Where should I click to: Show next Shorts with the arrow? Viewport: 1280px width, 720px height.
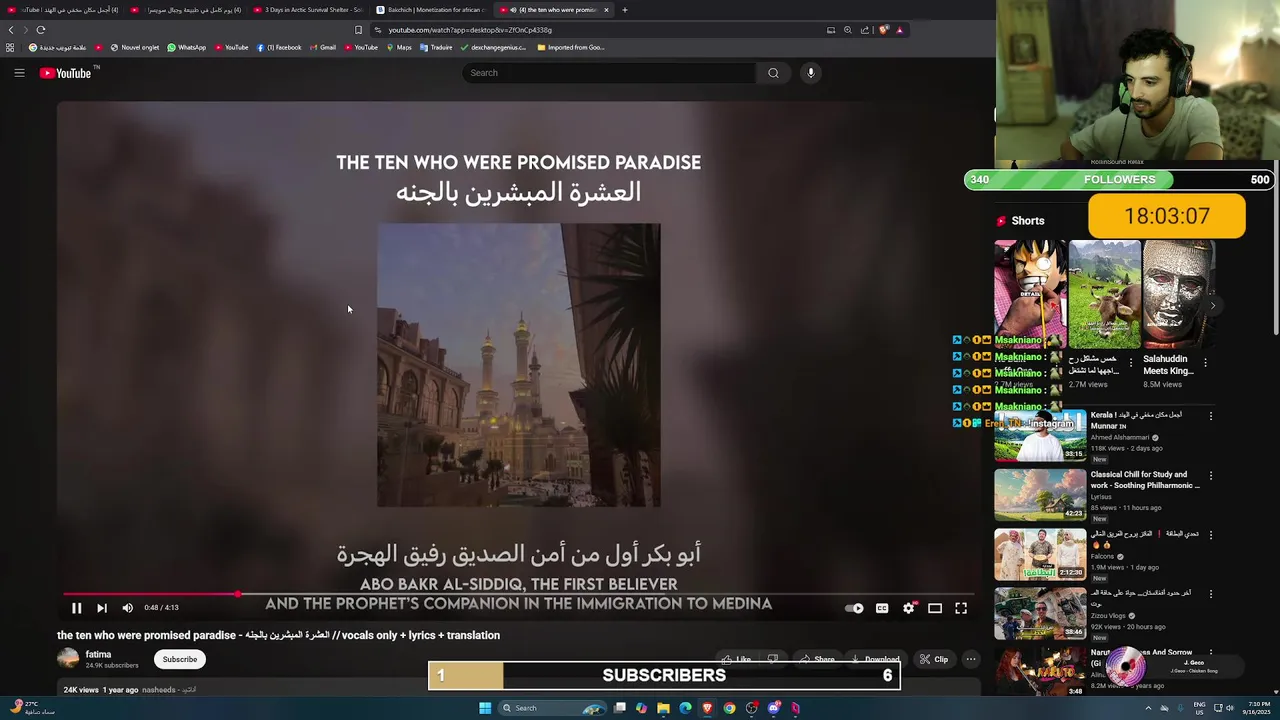pyautogui.click(x=1212, y=306)
